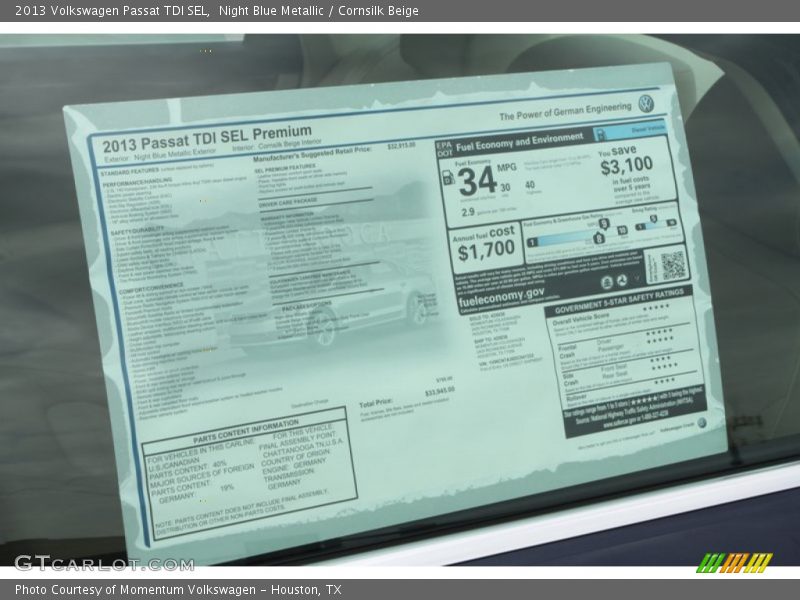Viewport: 800px width, 600px height.
Task: Click the diesel pump icon in the blue tag
Action: tap(601, 135)
